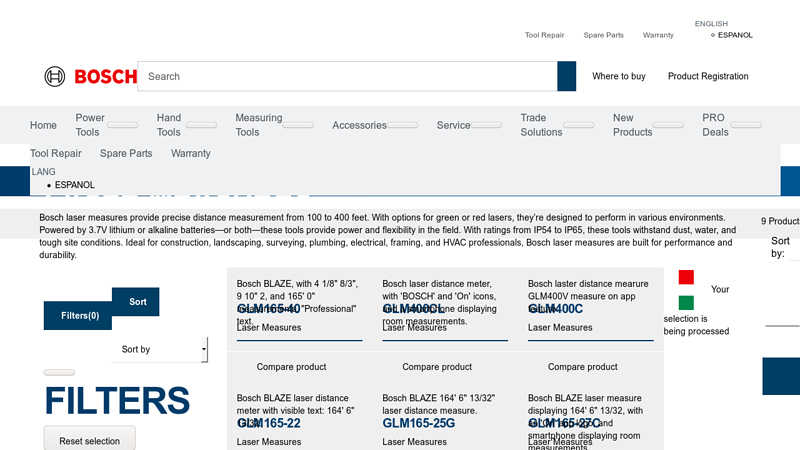Click inside the Search input field

(x=346, y=76)
